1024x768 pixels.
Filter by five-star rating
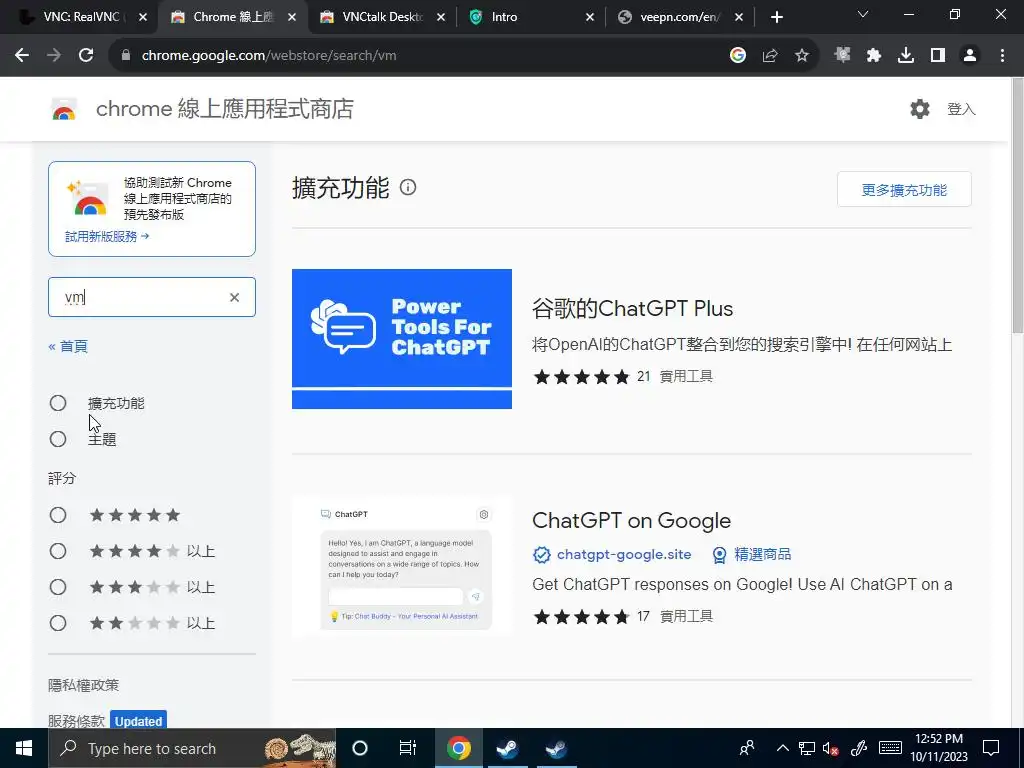pyautogui.click(x=58, y=515)
